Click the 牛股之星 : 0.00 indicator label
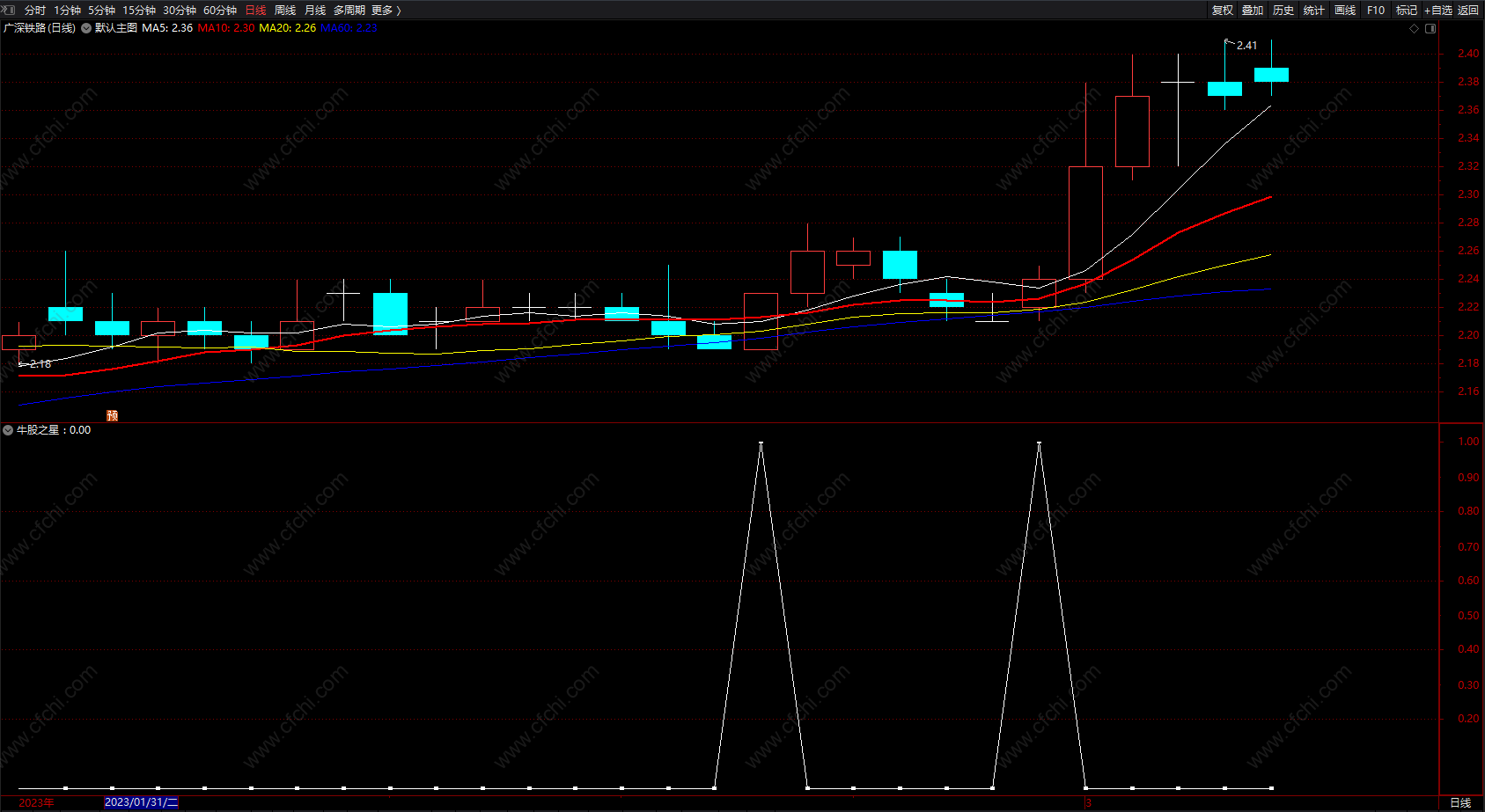Screen dimensions: 1485x812 54,430
